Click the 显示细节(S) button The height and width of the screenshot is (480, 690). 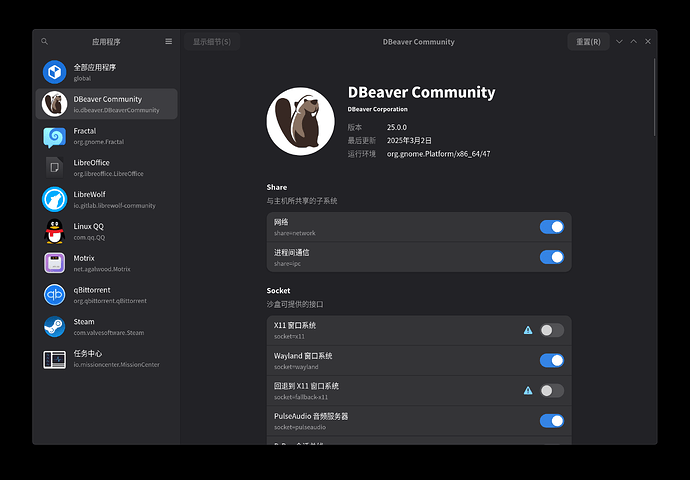[x=212, y=41]
